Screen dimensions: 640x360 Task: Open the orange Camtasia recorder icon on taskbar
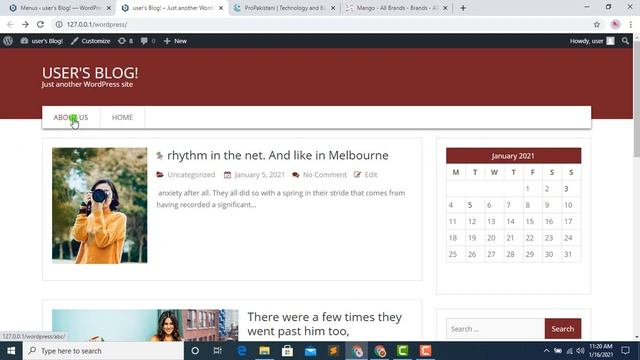[x=425, y=351]
